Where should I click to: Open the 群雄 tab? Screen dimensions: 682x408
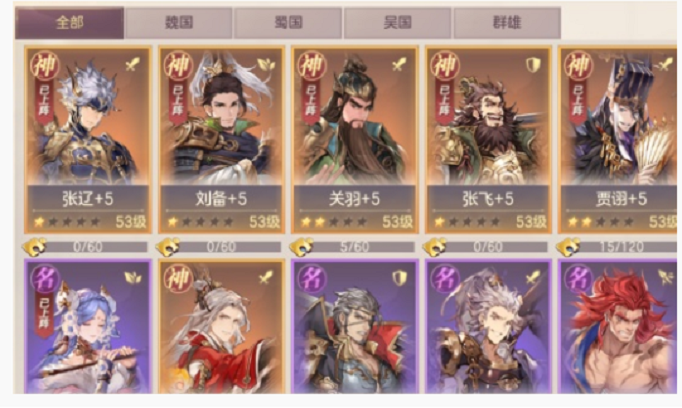point(507,23)
